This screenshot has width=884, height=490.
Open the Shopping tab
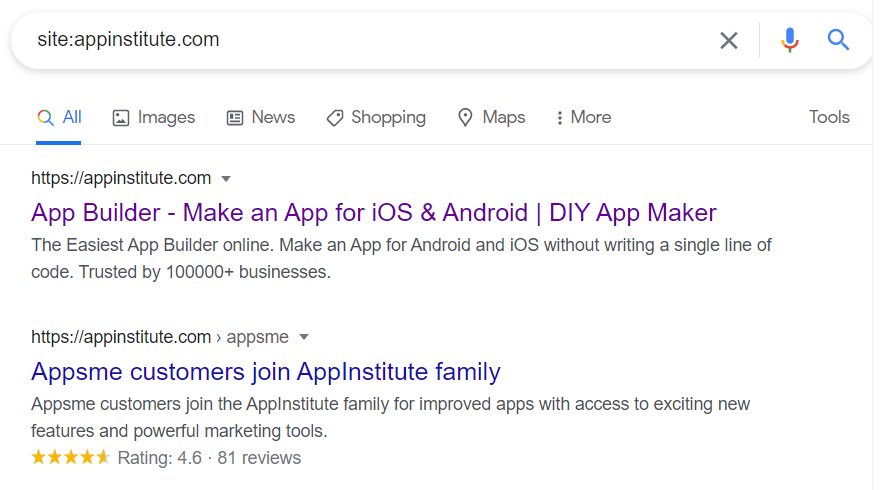pyautogui.click(x=376, y=117)
